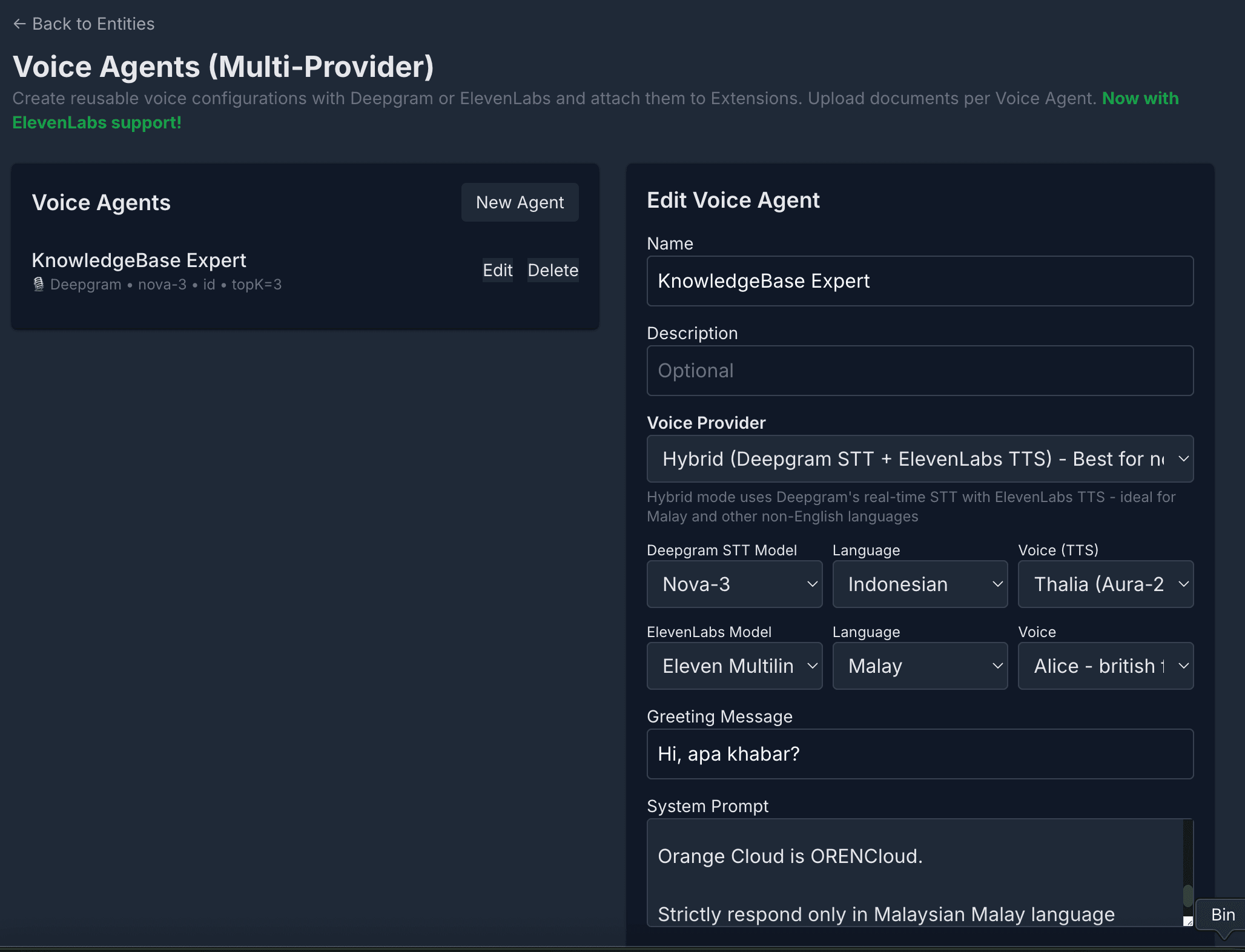Open the Malay language dropdown
1245x952 pixels.
(919, 666)
